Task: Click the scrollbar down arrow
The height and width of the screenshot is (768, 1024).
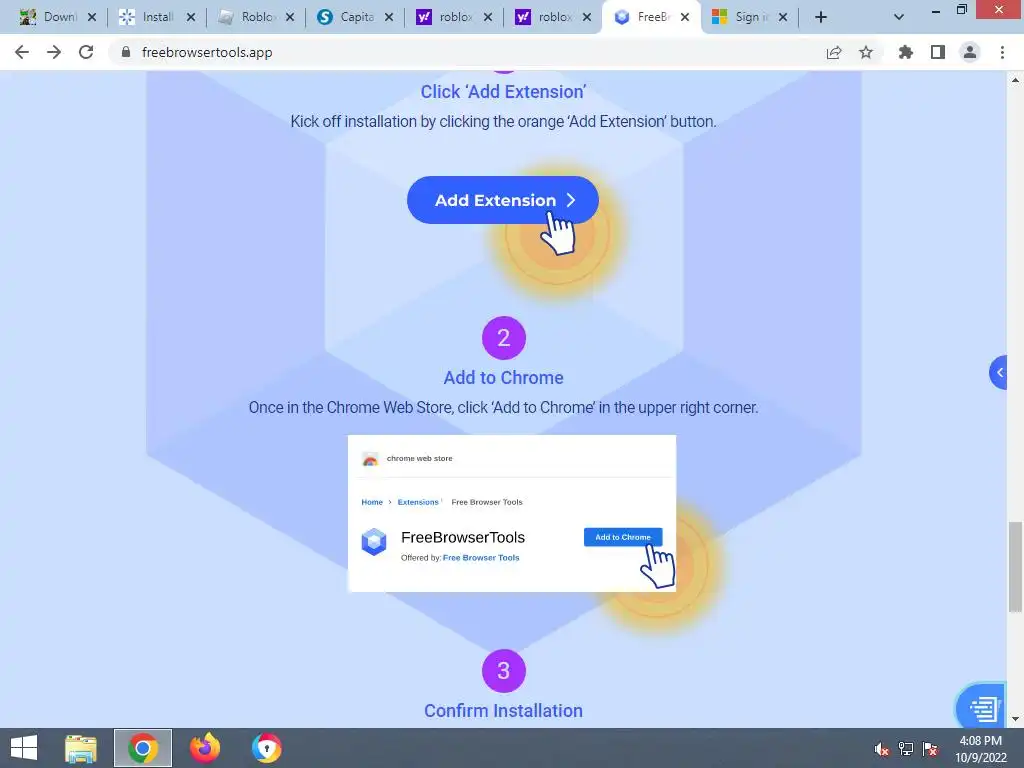Action: tap(1015, 719)
